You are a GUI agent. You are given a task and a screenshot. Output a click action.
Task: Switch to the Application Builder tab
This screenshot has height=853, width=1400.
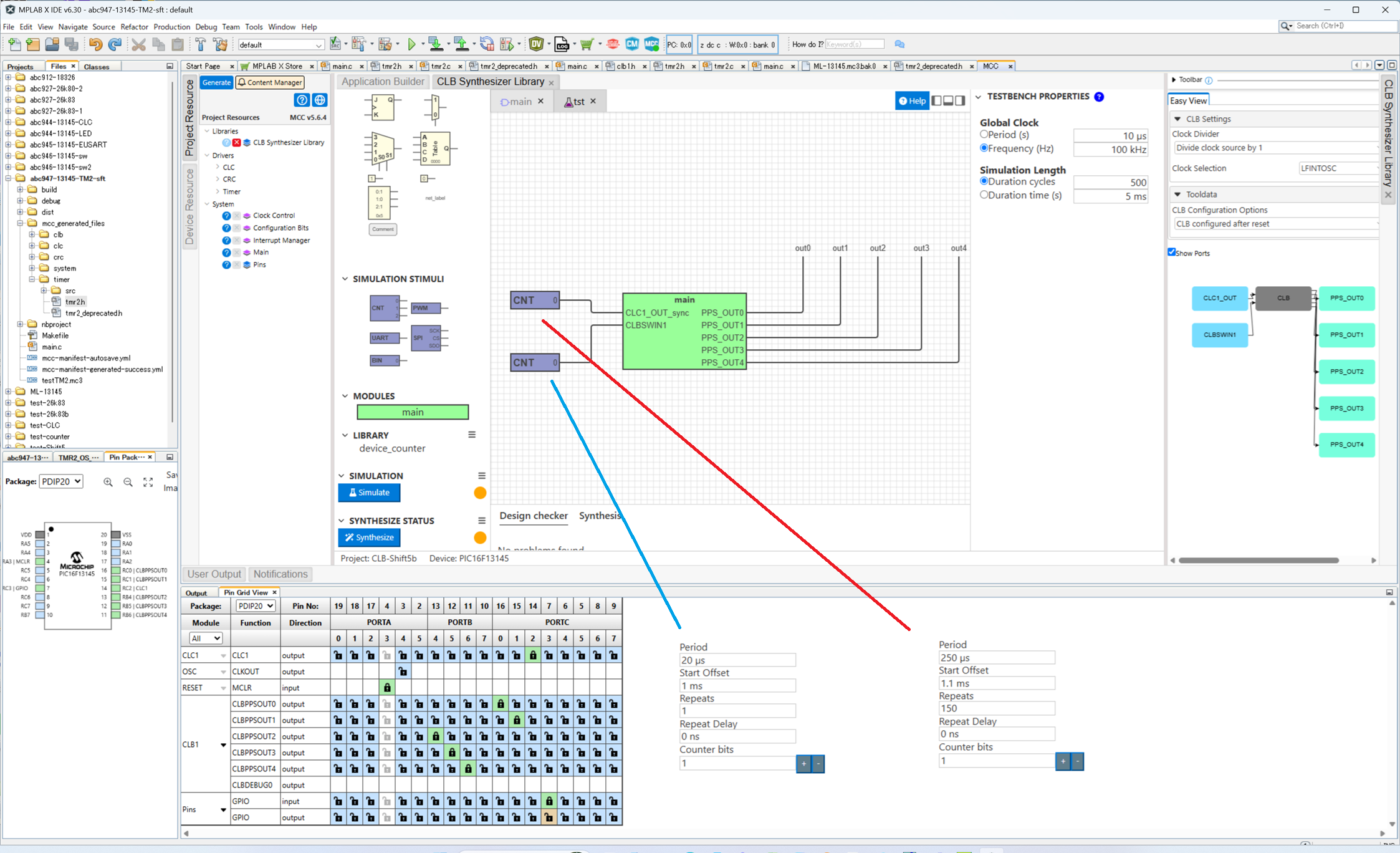pyautogui.click(x=383, y=82)
